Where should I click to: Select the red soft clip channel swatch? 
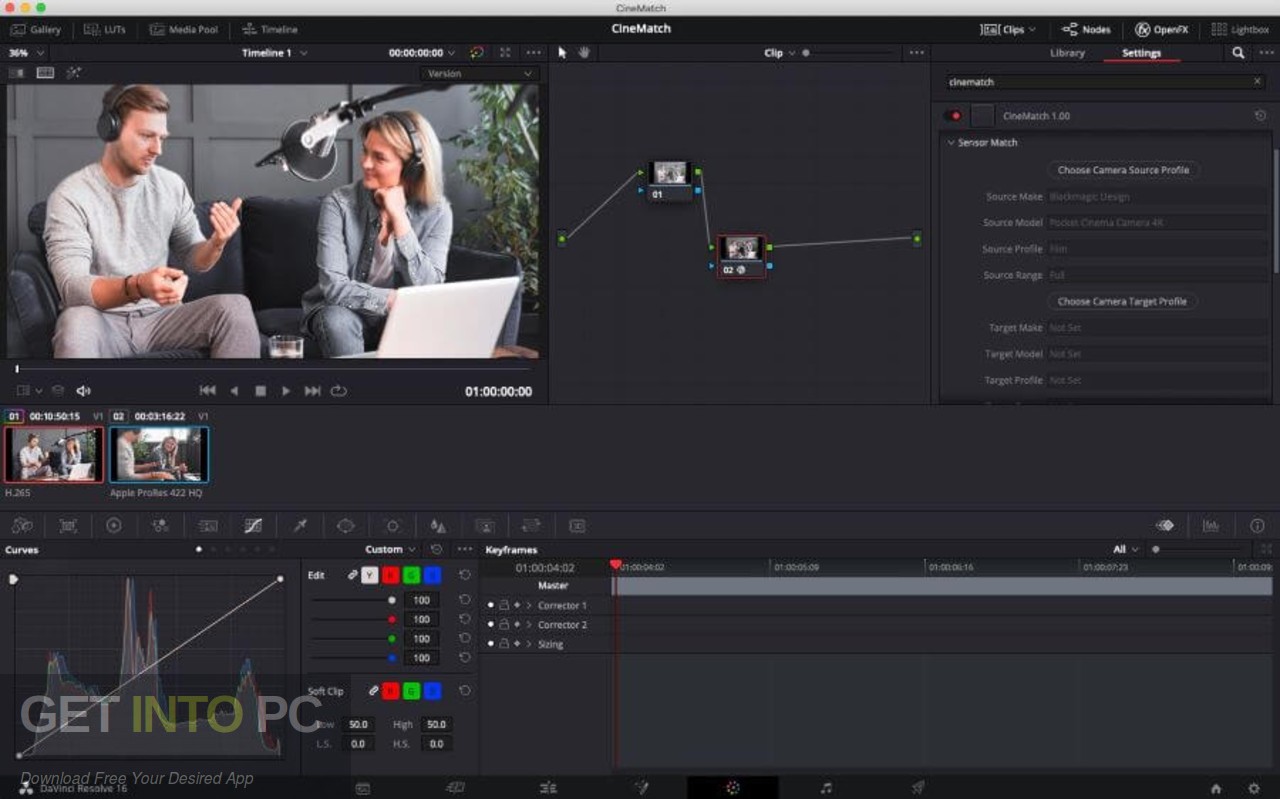coord(390,690)
